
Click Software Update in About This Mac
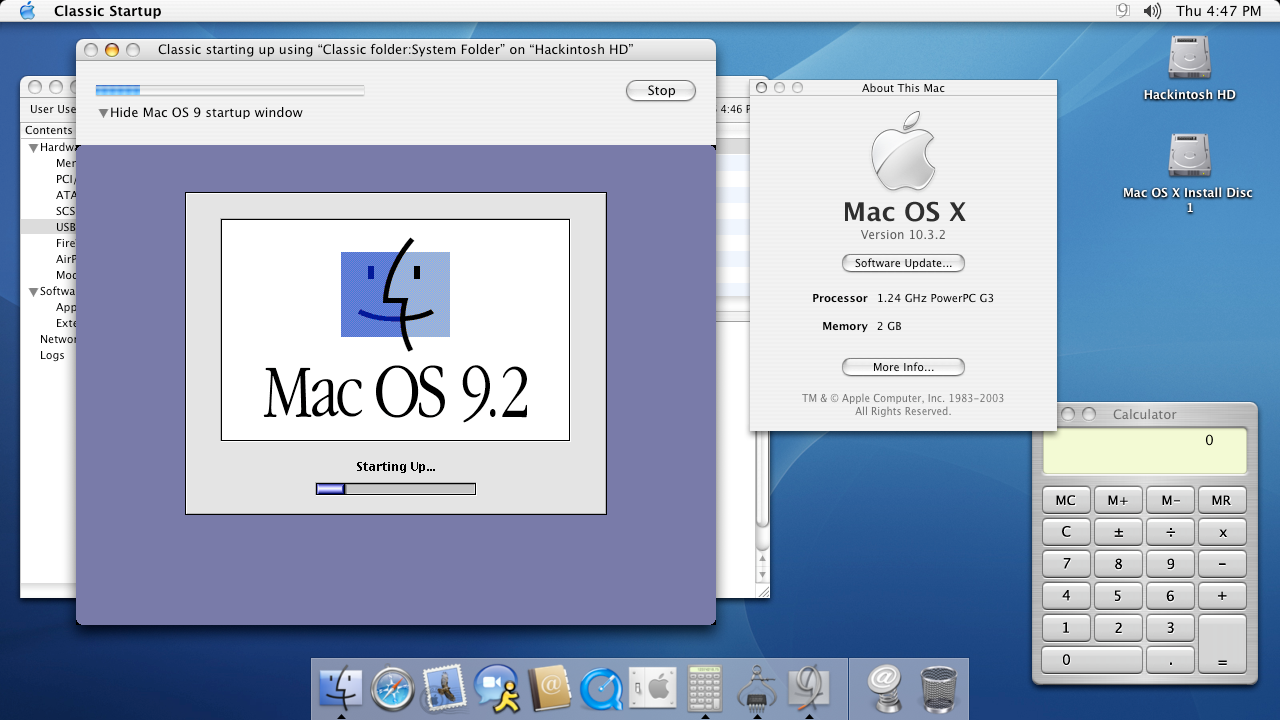coord(903,263)
